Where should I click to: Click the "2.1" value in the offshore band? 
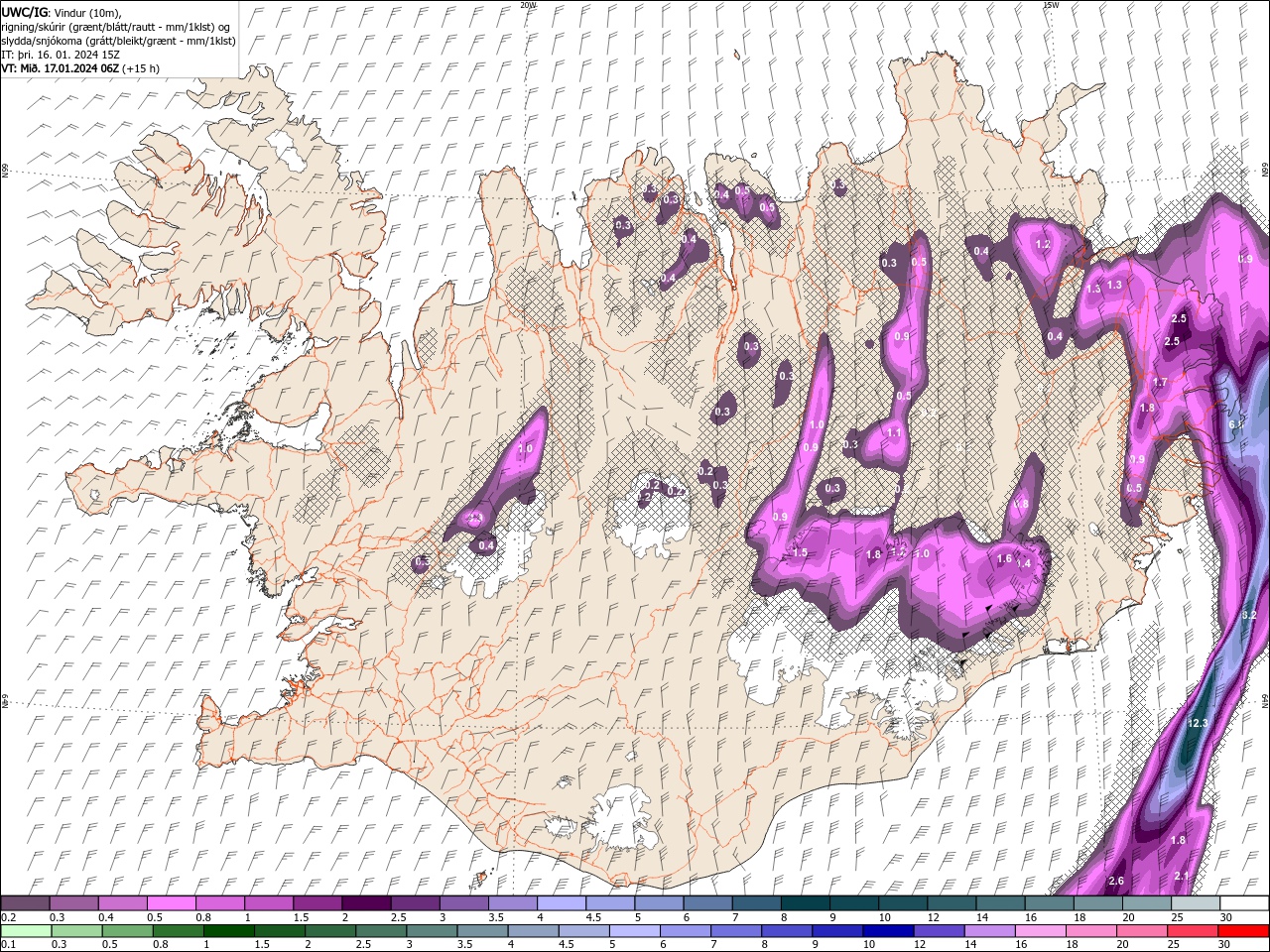[1182, 877]
